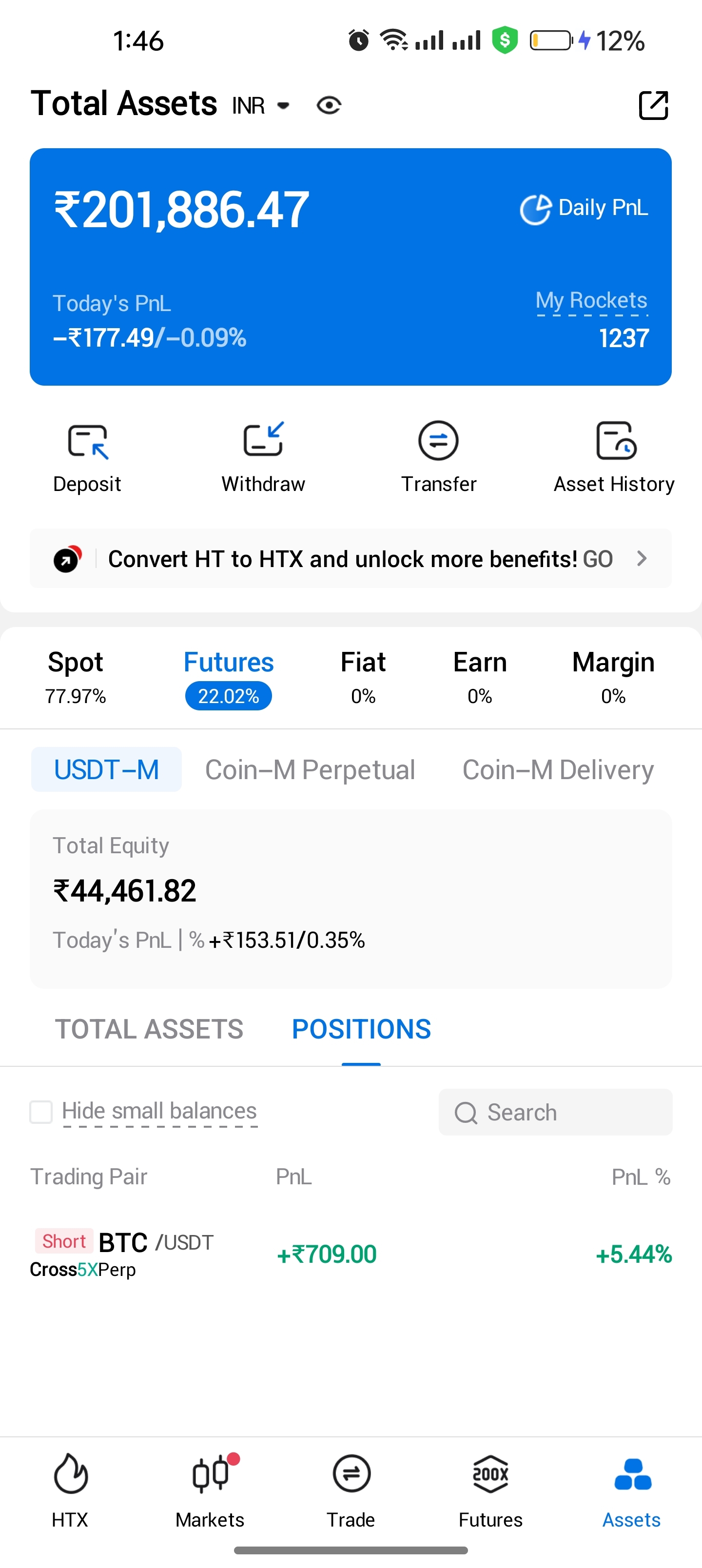The height and width of the screenshot is (1568, 702).
Task: Tap the Deposit icon
Action: click(87, 441)
